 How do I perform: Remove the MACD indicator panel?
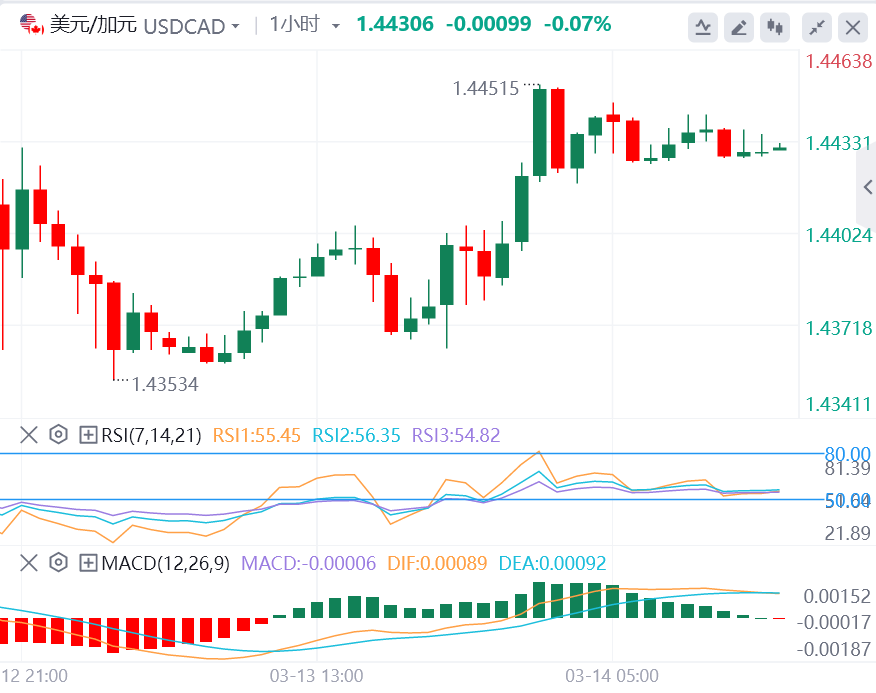(28, 563)
